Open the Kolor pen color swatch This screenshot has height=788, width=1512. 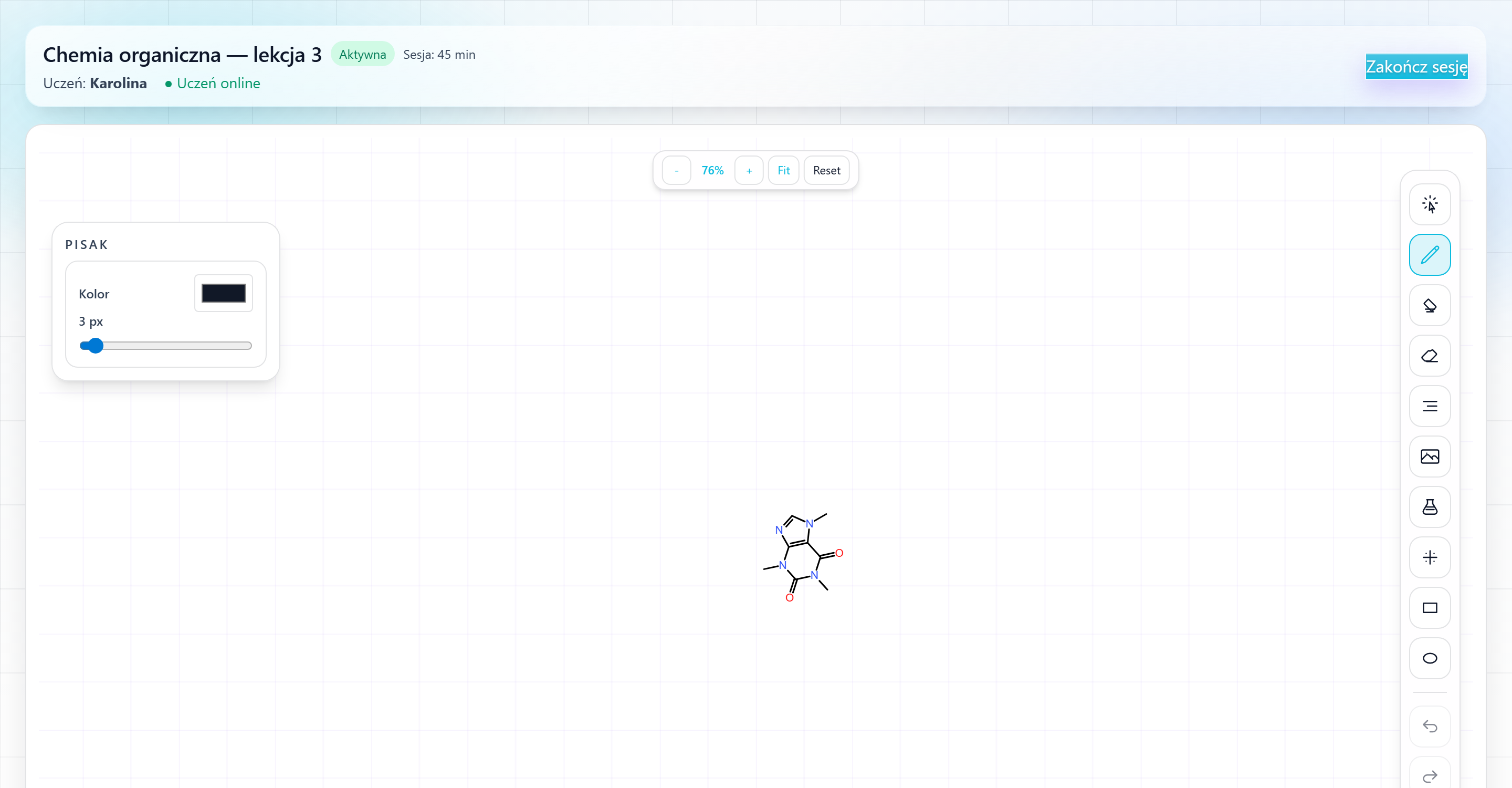[x=224, y=293]
